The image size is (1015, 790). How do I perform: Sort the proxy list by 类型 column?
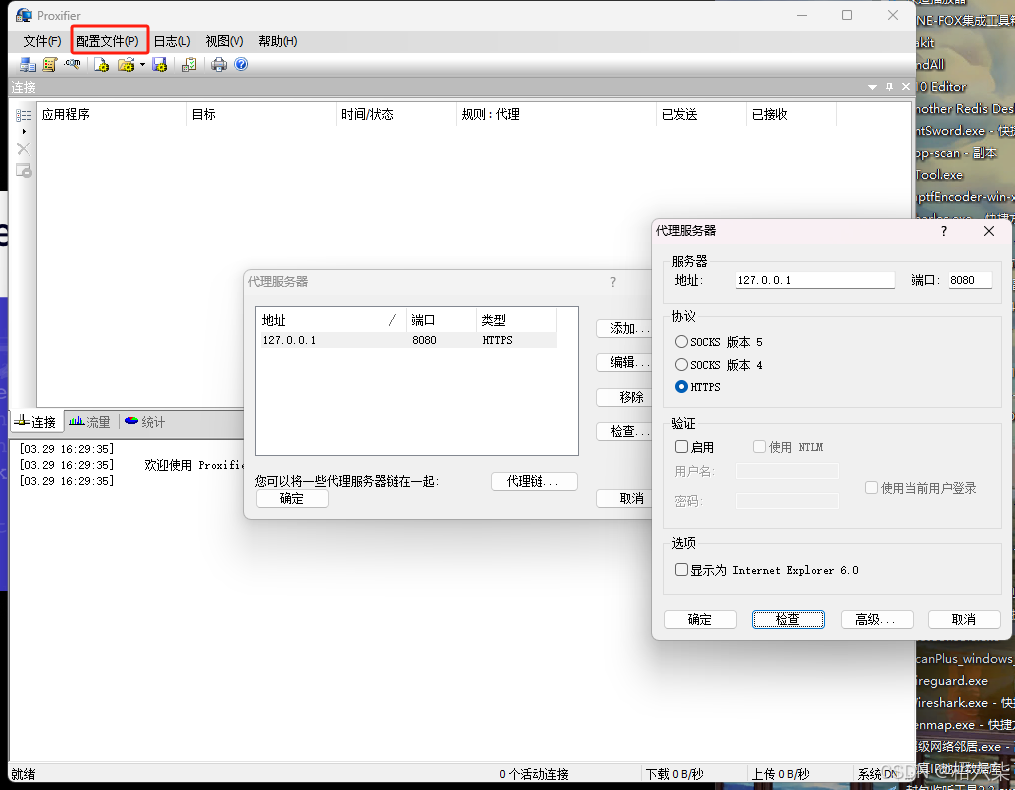tap(516, 320)
